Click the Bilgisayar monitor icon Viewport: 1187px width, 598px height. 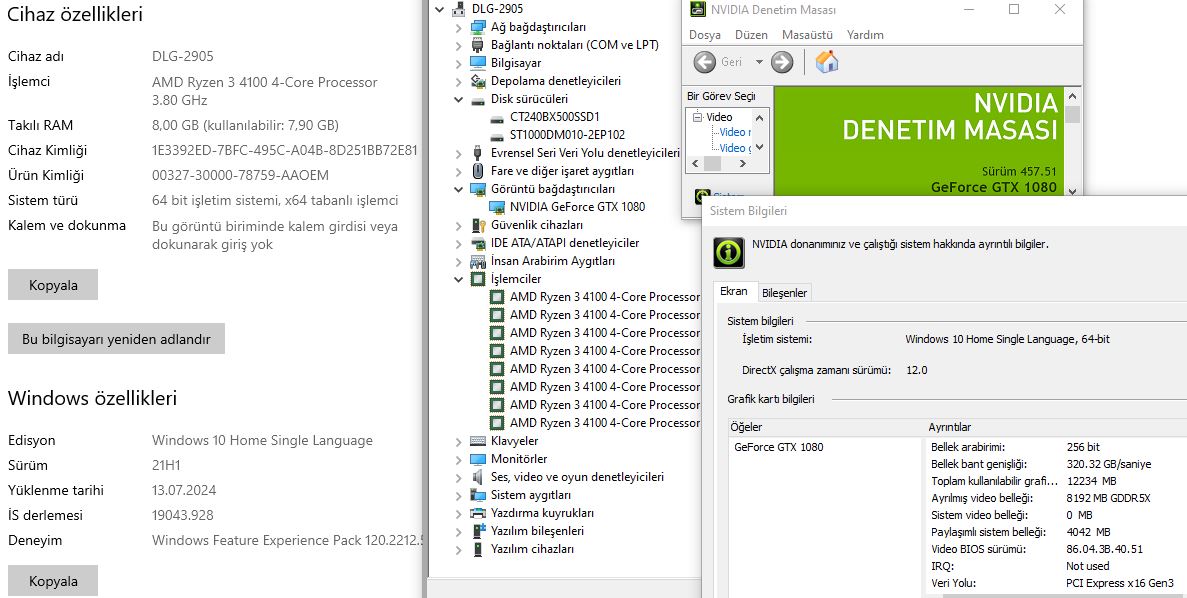tap(478, 63)
